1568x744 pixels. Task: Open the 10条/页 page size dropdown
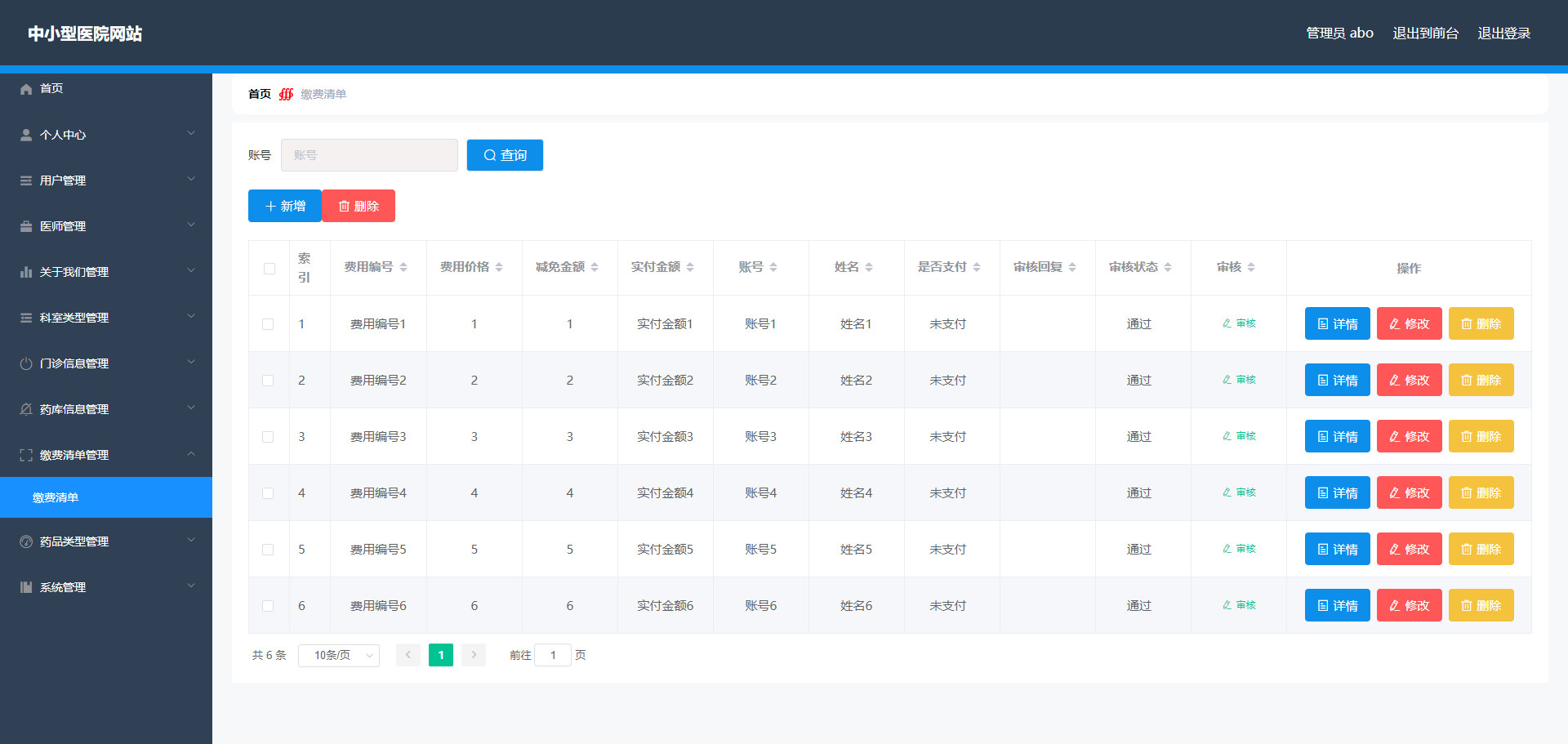tap(339, 655)
